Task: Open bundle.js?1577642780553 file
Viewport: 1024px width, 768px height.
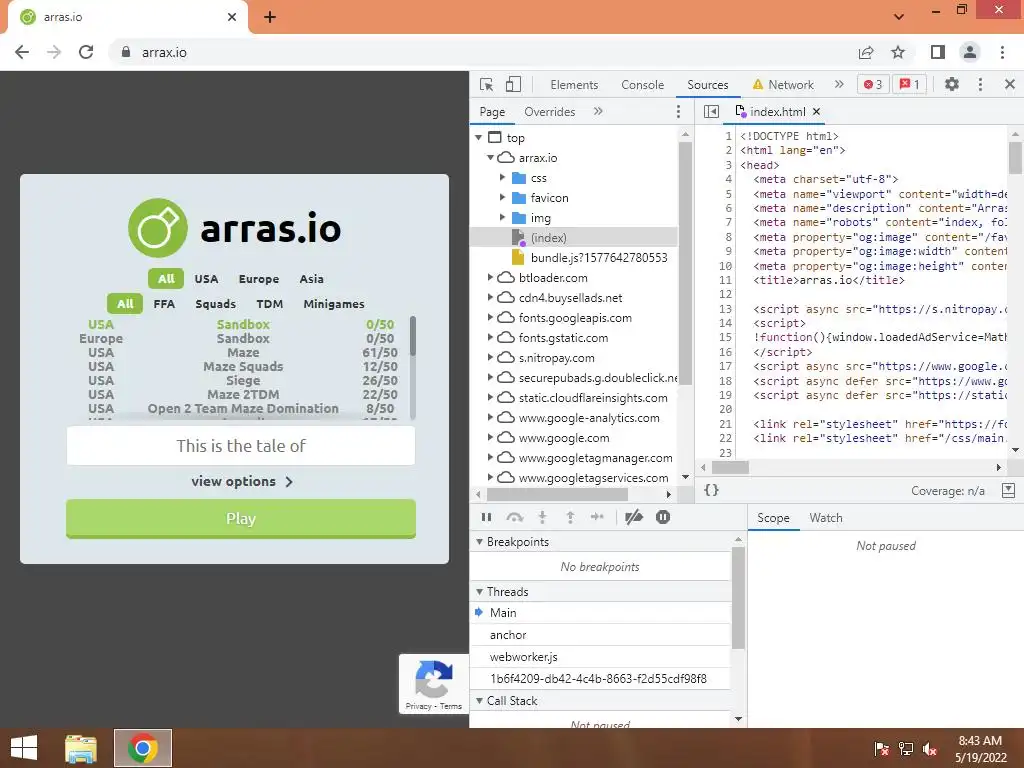Action: point(599,257)
